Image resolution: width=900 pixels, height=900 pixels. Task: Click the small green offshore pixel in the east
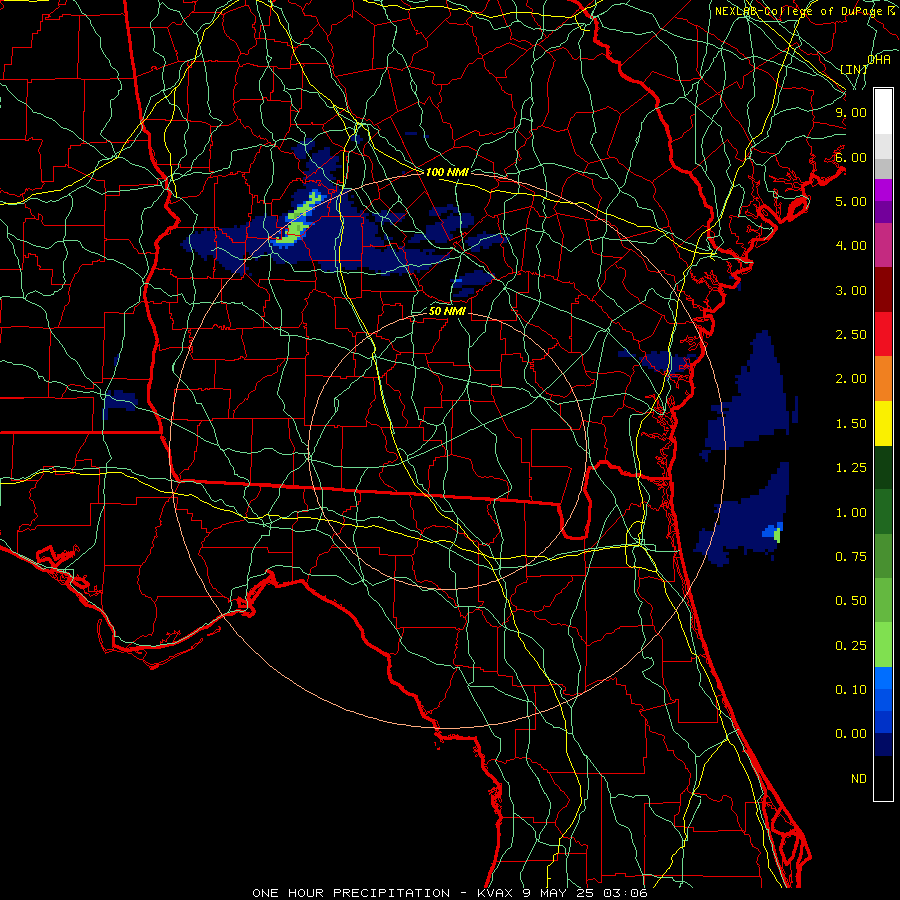[x=777, y=534]
